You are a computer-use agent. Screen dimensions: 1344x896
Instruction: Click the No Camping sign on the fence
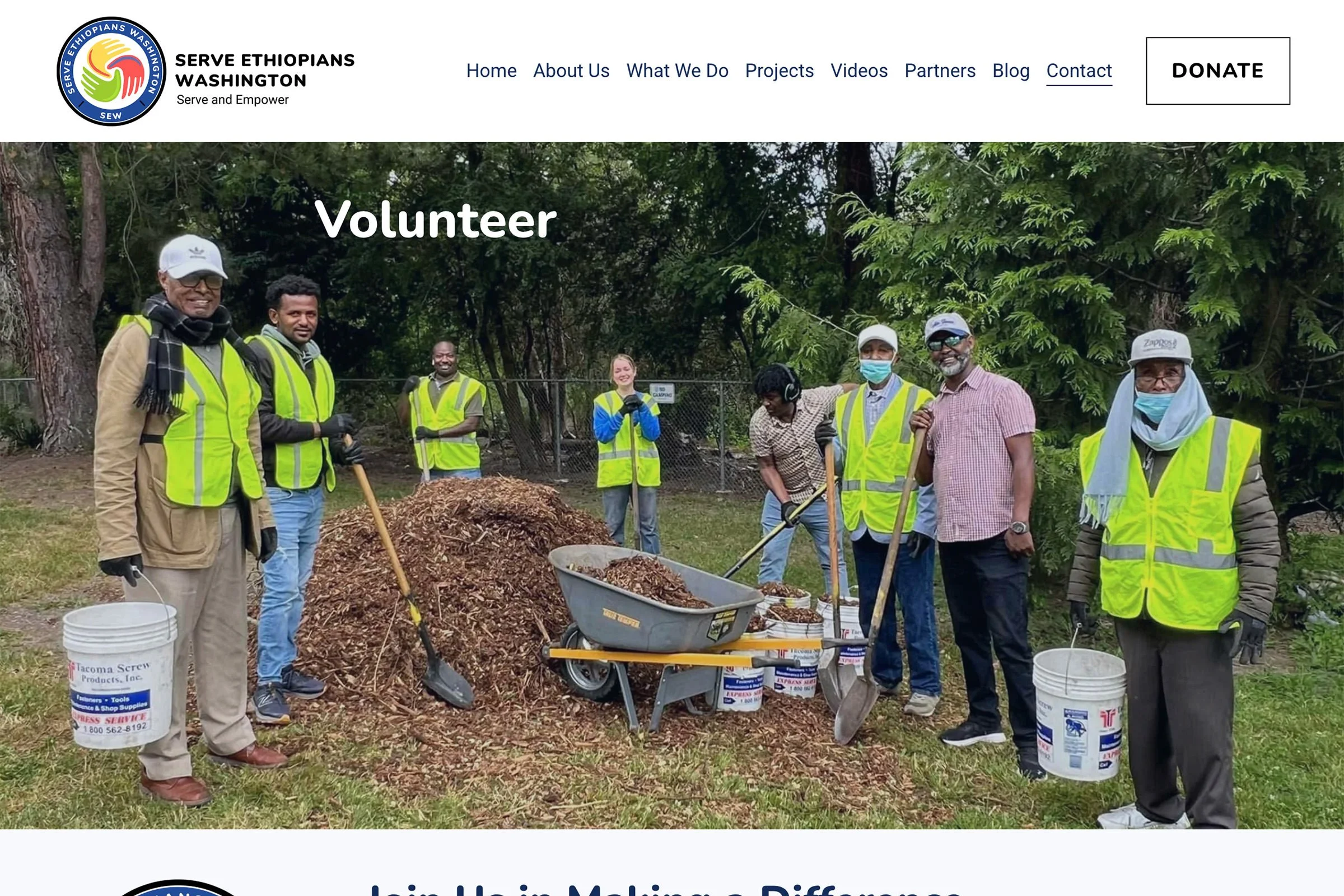[x=662, y=393]
